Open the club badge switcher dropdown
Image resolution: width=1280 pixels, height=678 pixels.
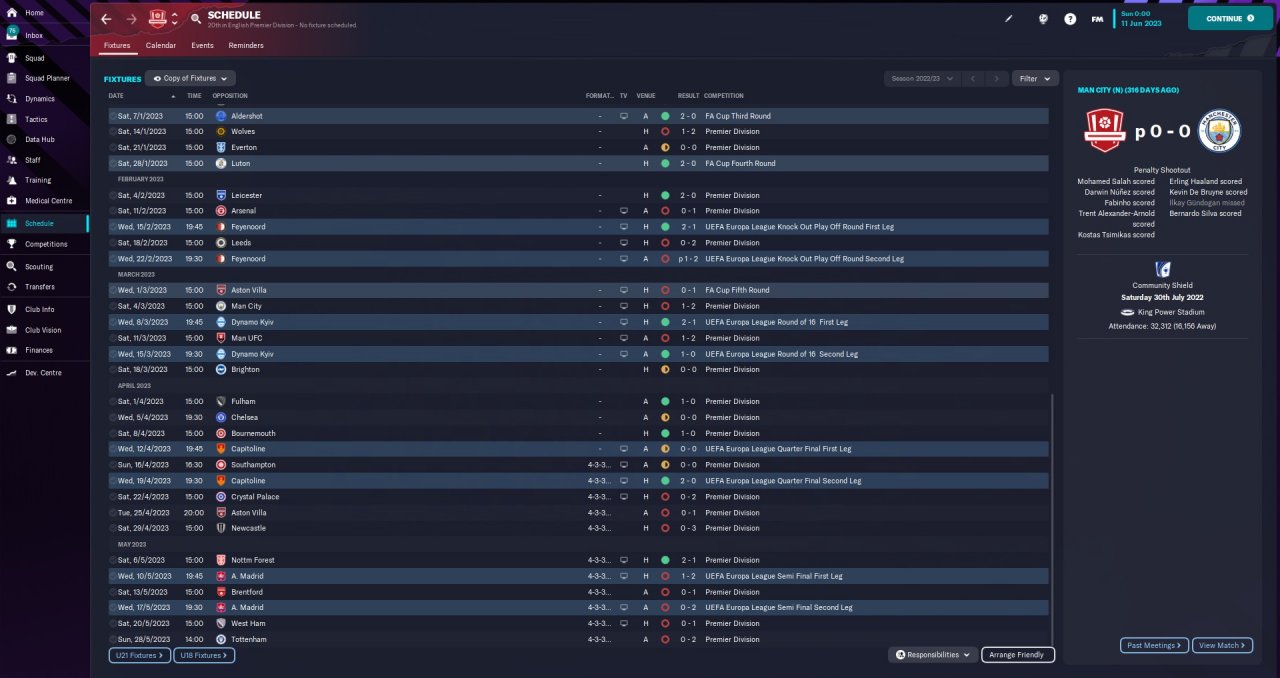click(174, 19)
